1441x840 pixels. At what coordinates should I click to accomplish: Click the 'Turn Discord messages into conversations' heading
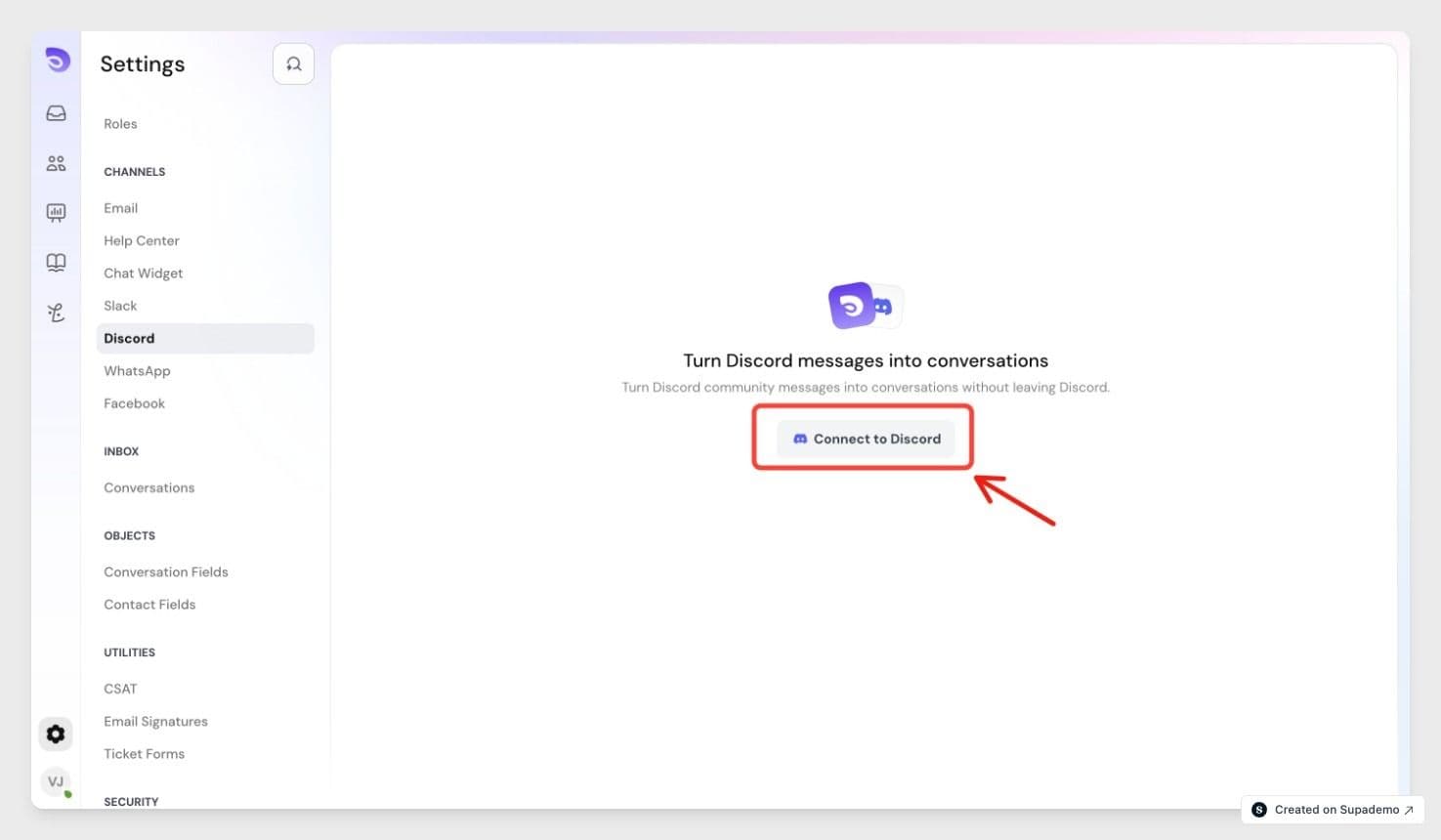866,360
